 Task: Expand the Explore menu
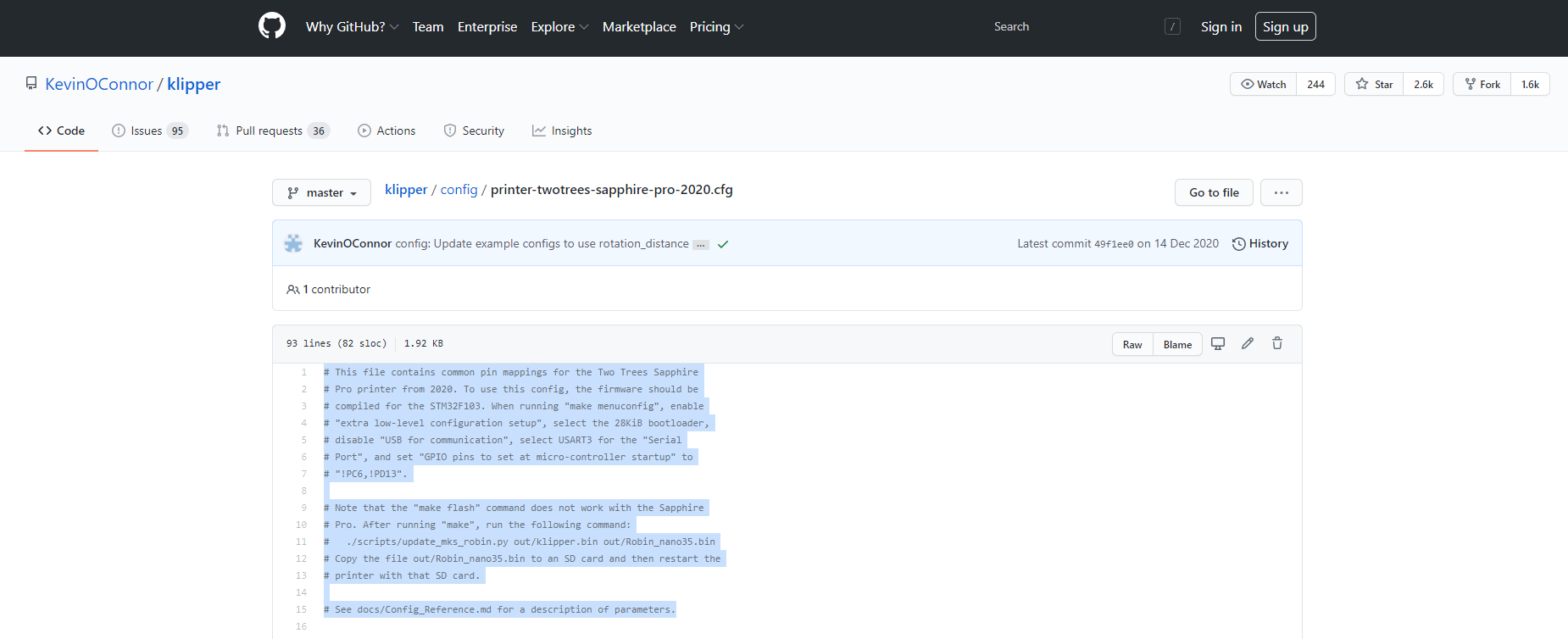pyautogui.click(x=559, y=27)
